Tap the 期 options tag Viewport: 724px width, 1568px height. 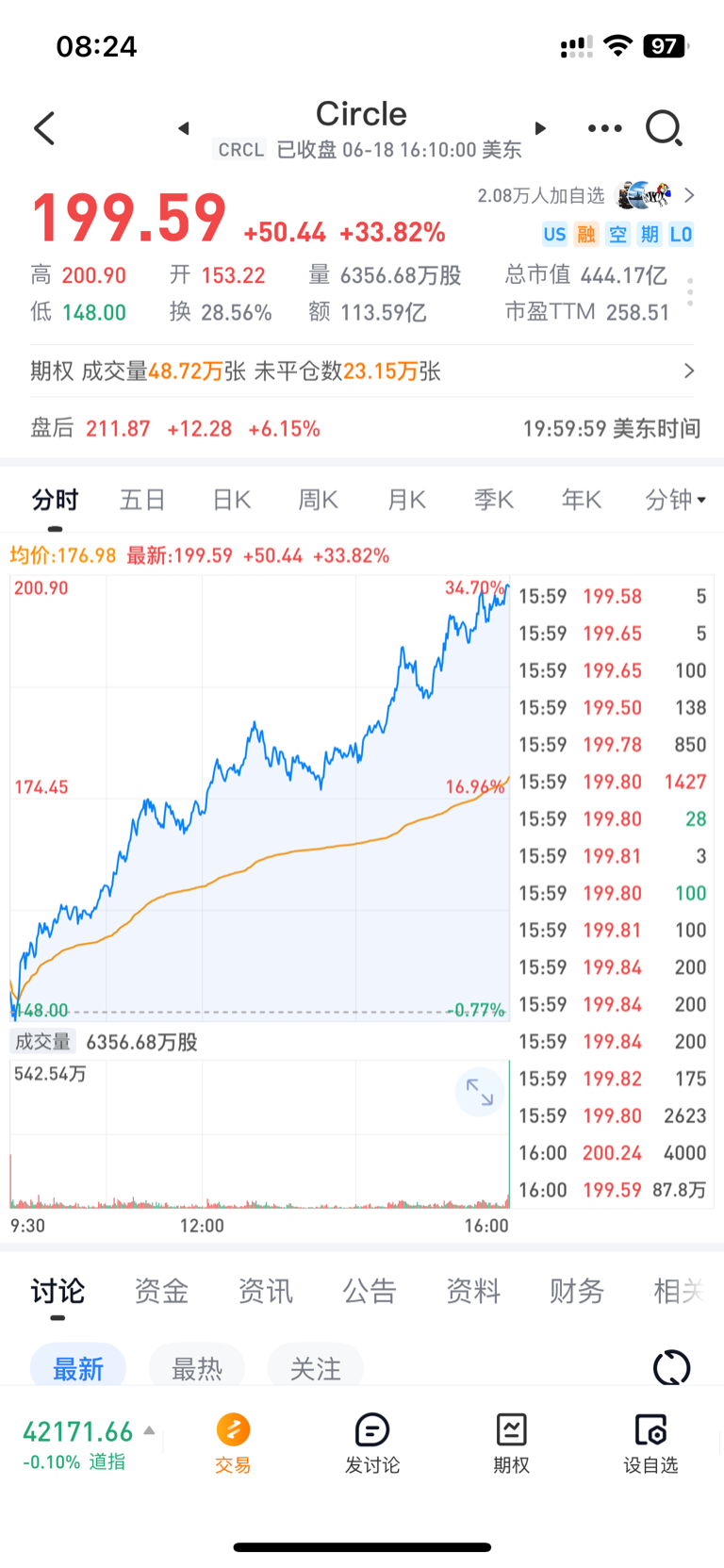(650, 235)
